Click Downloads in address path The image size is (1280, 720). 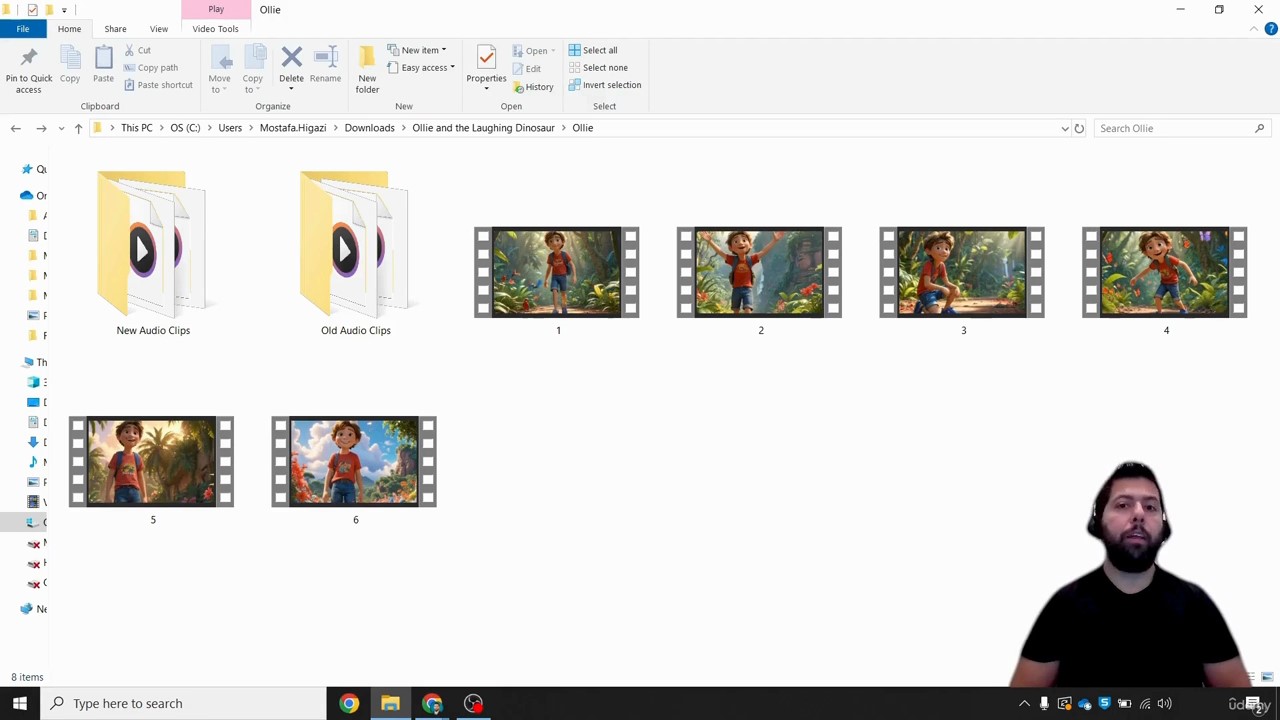tap(369, 128)
